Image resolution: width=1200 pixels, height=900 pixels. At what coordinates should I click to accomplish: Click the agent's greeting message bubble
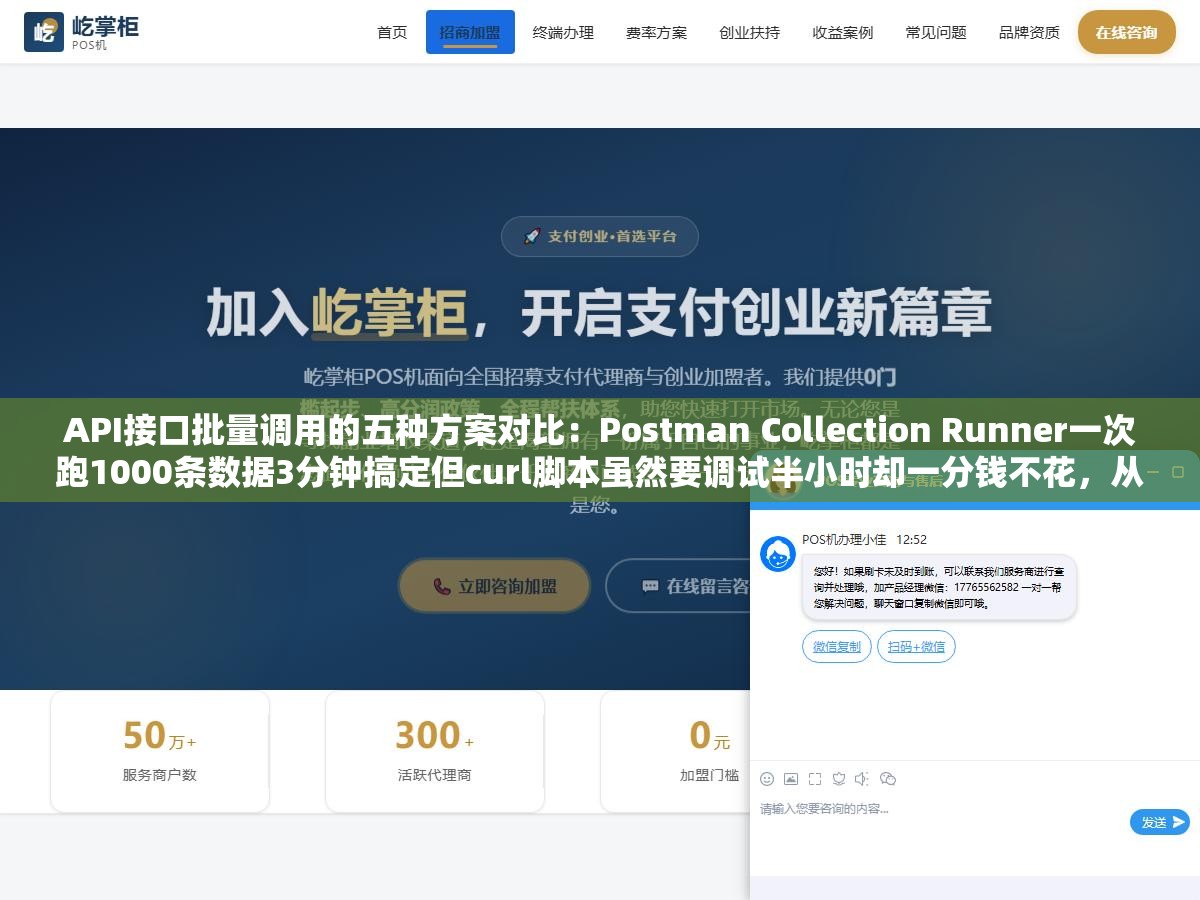[x=939, y=587]
